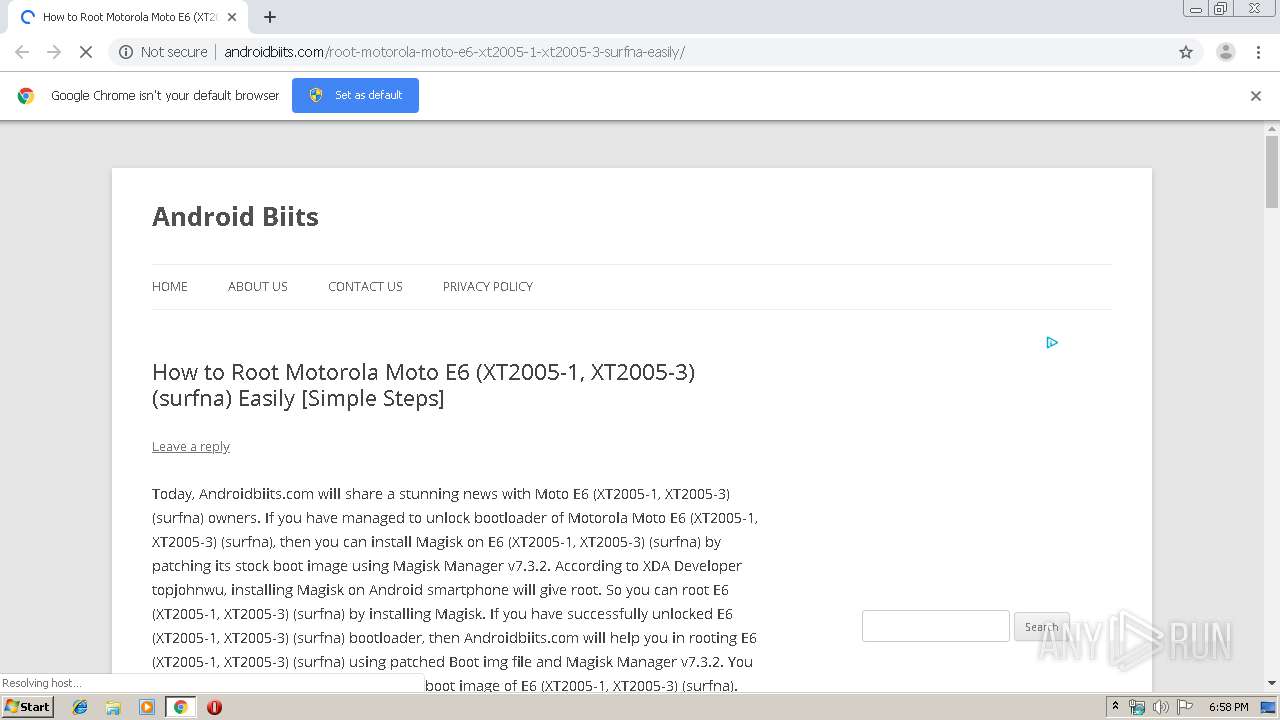Click the Chrome icon in the notification bar
The height and width of the screenshot is (720, 1280).
[26, 96]
